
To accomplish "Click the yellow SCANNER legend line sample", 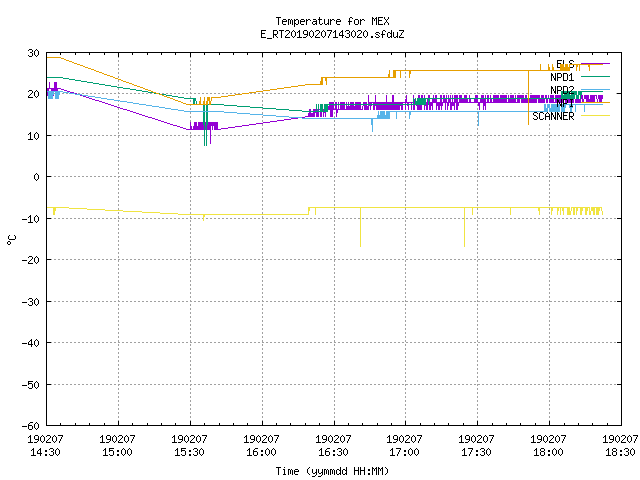I will tap(595, 116).
